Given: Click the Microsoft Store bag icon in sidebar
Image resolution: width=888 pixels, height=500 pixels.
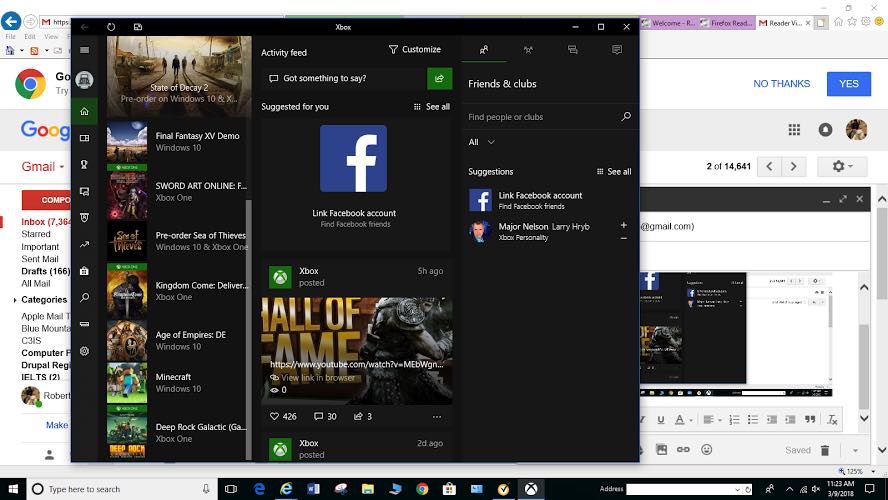Looking at the screenshot, I should point(85,271).
